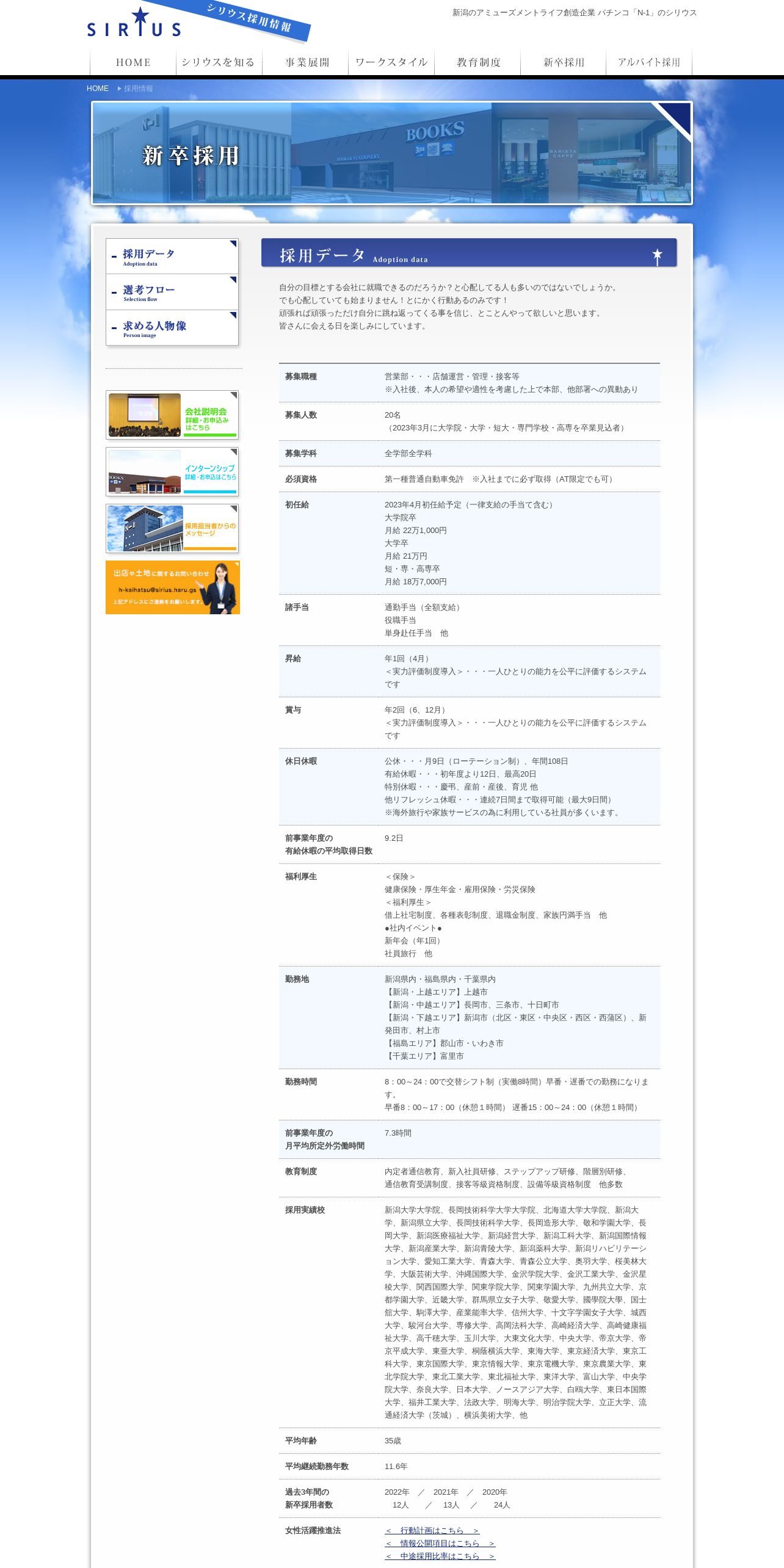
Task: Click 募集学科 row label
Action: tap(301, 454)
